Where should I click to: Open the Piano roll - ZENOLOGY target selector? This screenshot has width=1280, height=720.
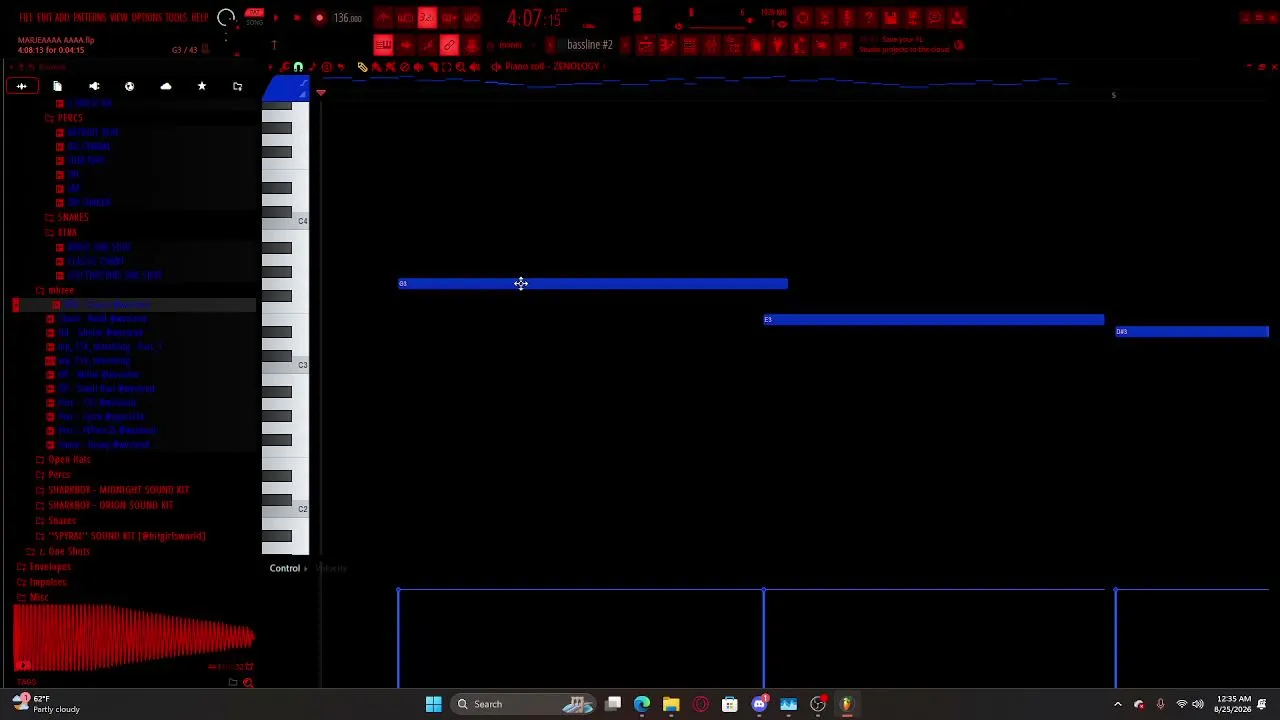[552, 67]
